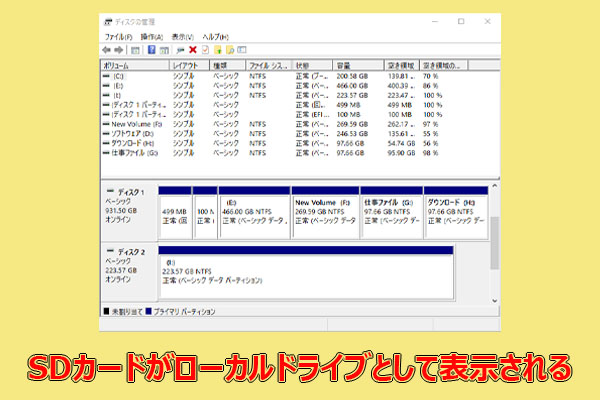The image size is (600, 400).
Task: Sort by the 状態 column header
Action: [312, 65]
